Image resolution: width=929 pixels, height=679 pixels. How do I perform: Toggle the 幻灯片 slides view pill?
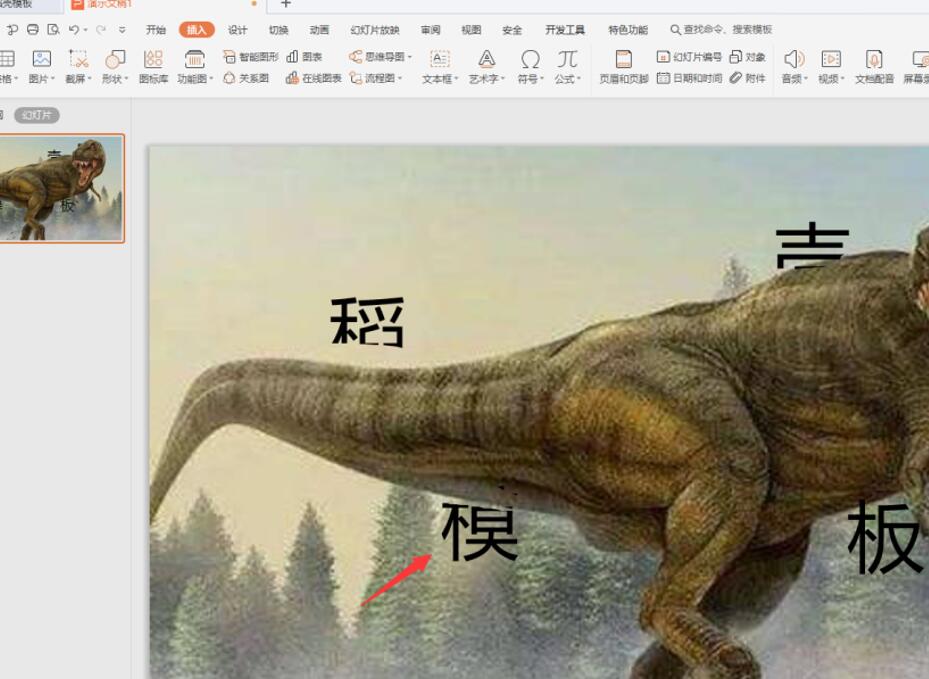click(37, 115)
